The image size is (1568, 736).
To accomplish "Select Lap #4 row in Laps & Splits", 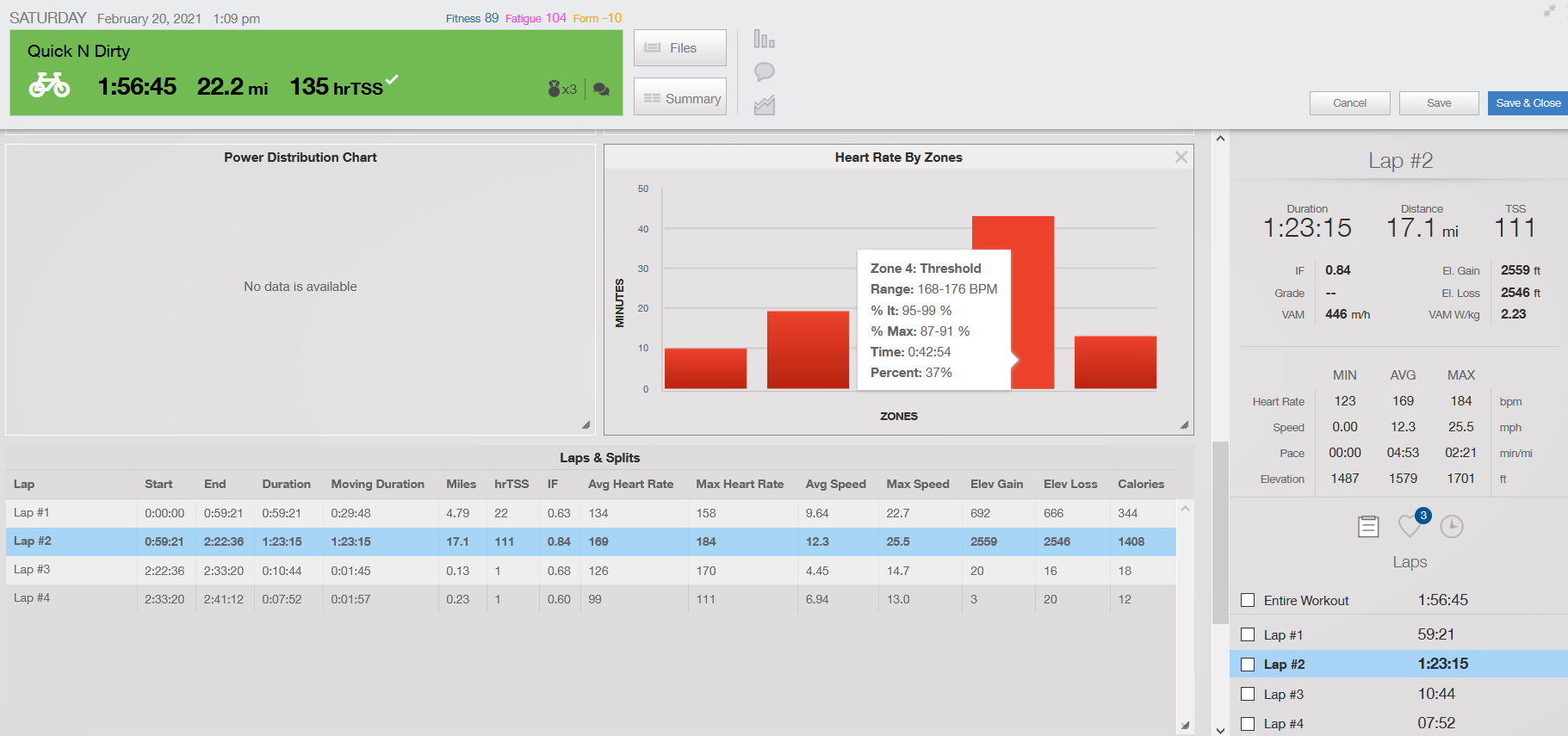I will (591, 598).
